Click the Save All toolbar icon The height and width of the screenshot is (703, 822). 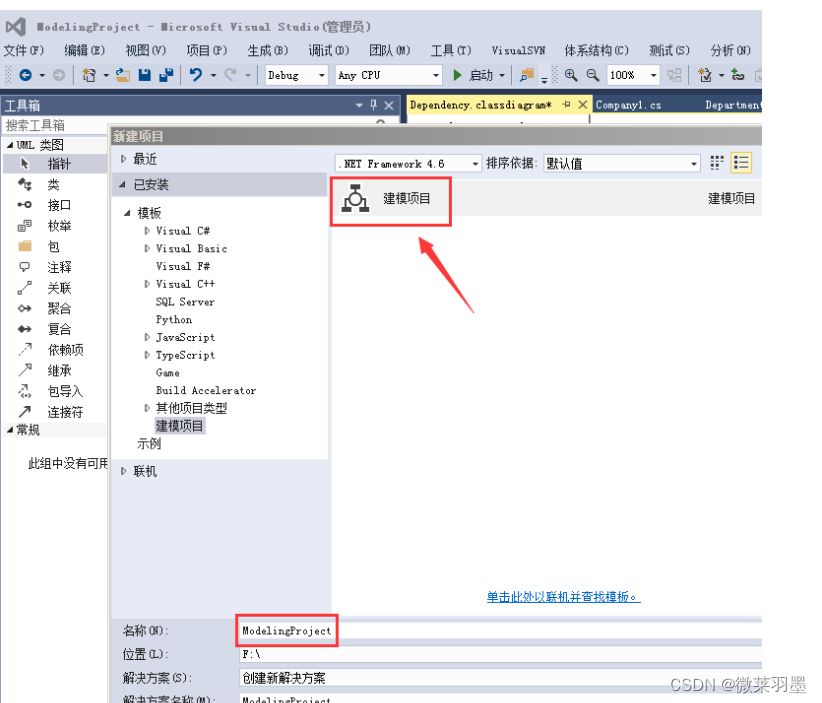pos(166,75)
